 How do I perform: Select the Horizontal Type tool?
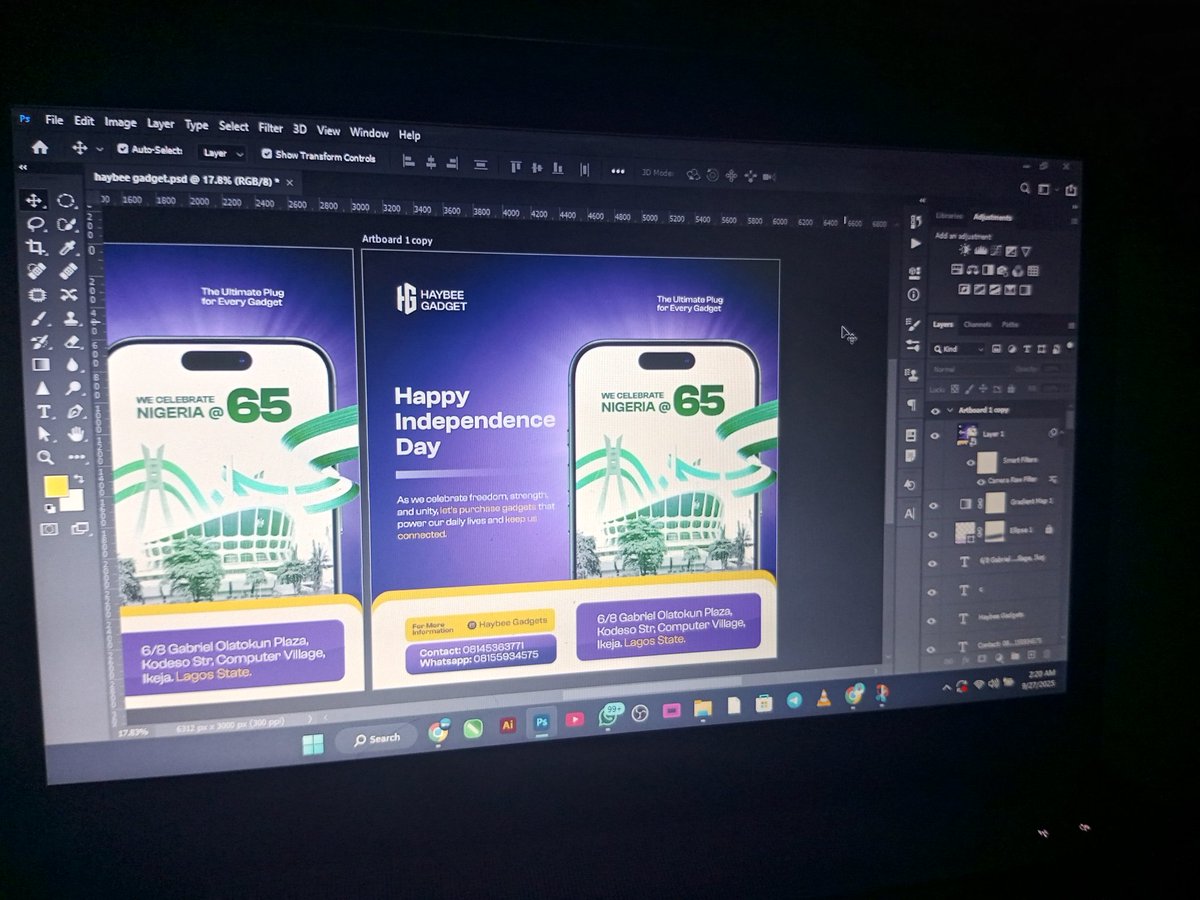click(43, 411)
